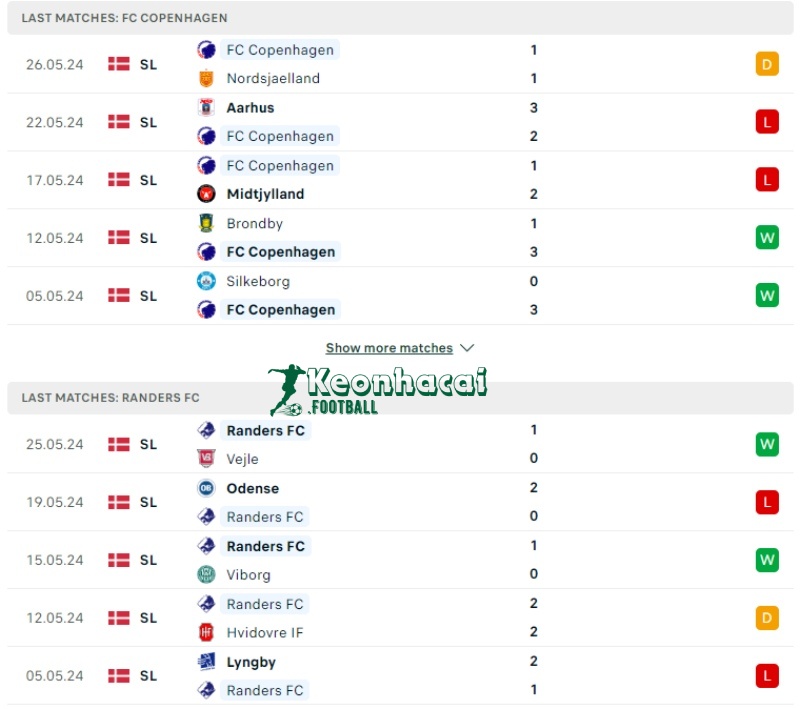The height and width of the screenshot is (709, 800).
Task: Click the Lyngby club crest
Action: 207,661
